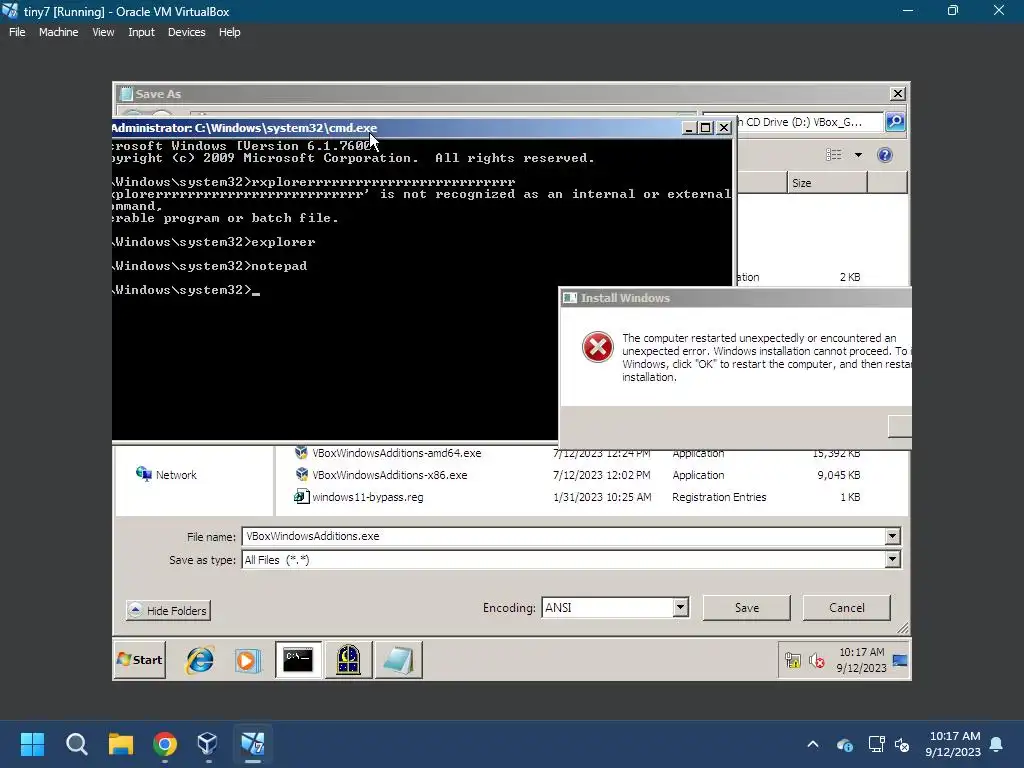Open the VirtualBox View menu
1024x768 pixels.
tap(103, 32)
